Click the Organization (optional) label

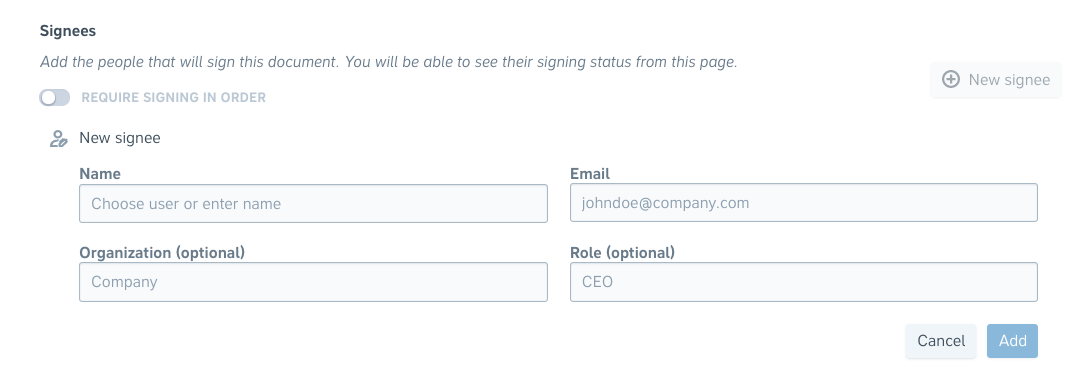(x=162, y=252)
